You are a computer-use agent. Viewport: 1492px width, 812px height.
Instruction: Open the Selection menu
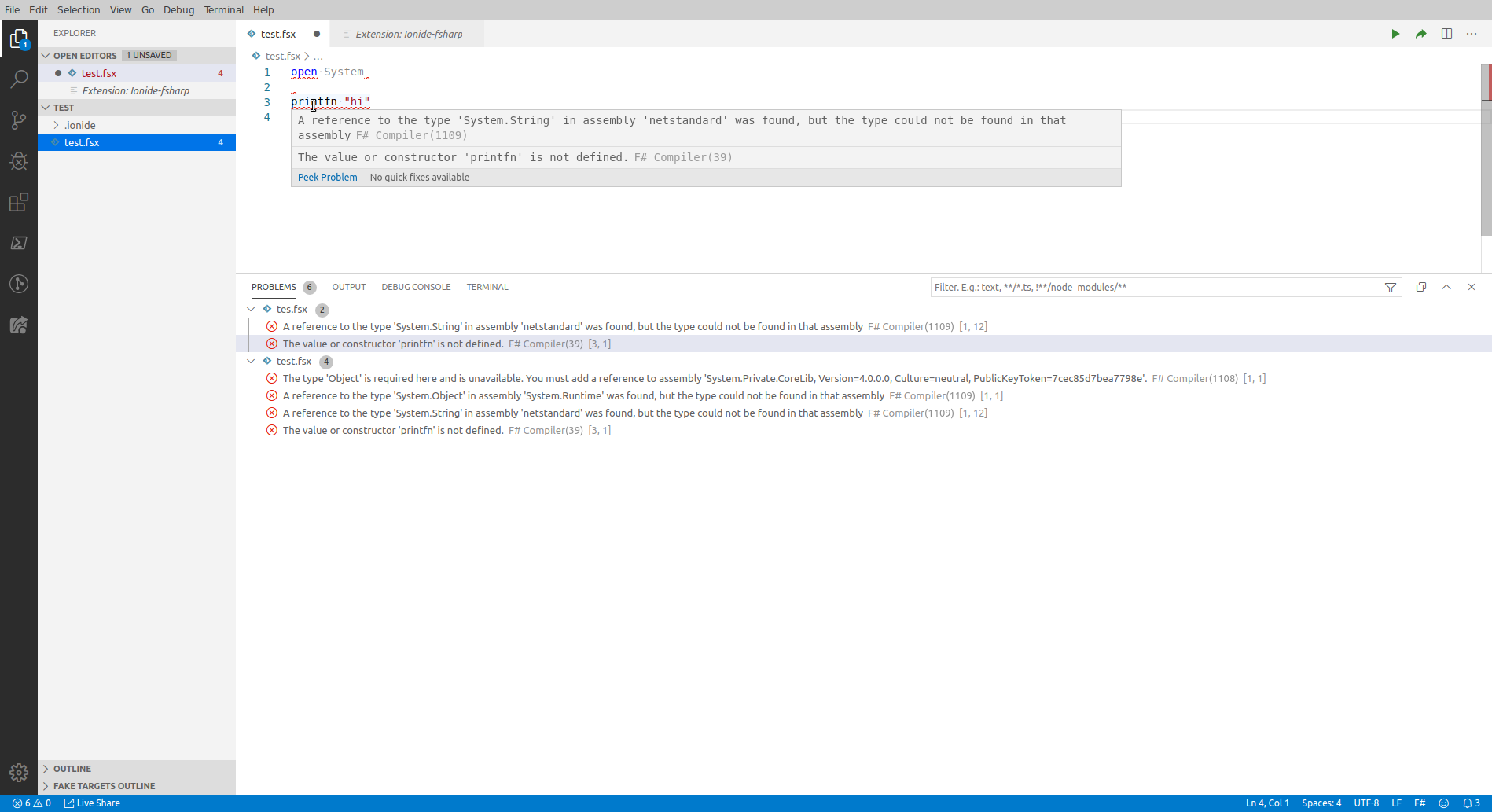pyautogui.click(x=79, y=9)
